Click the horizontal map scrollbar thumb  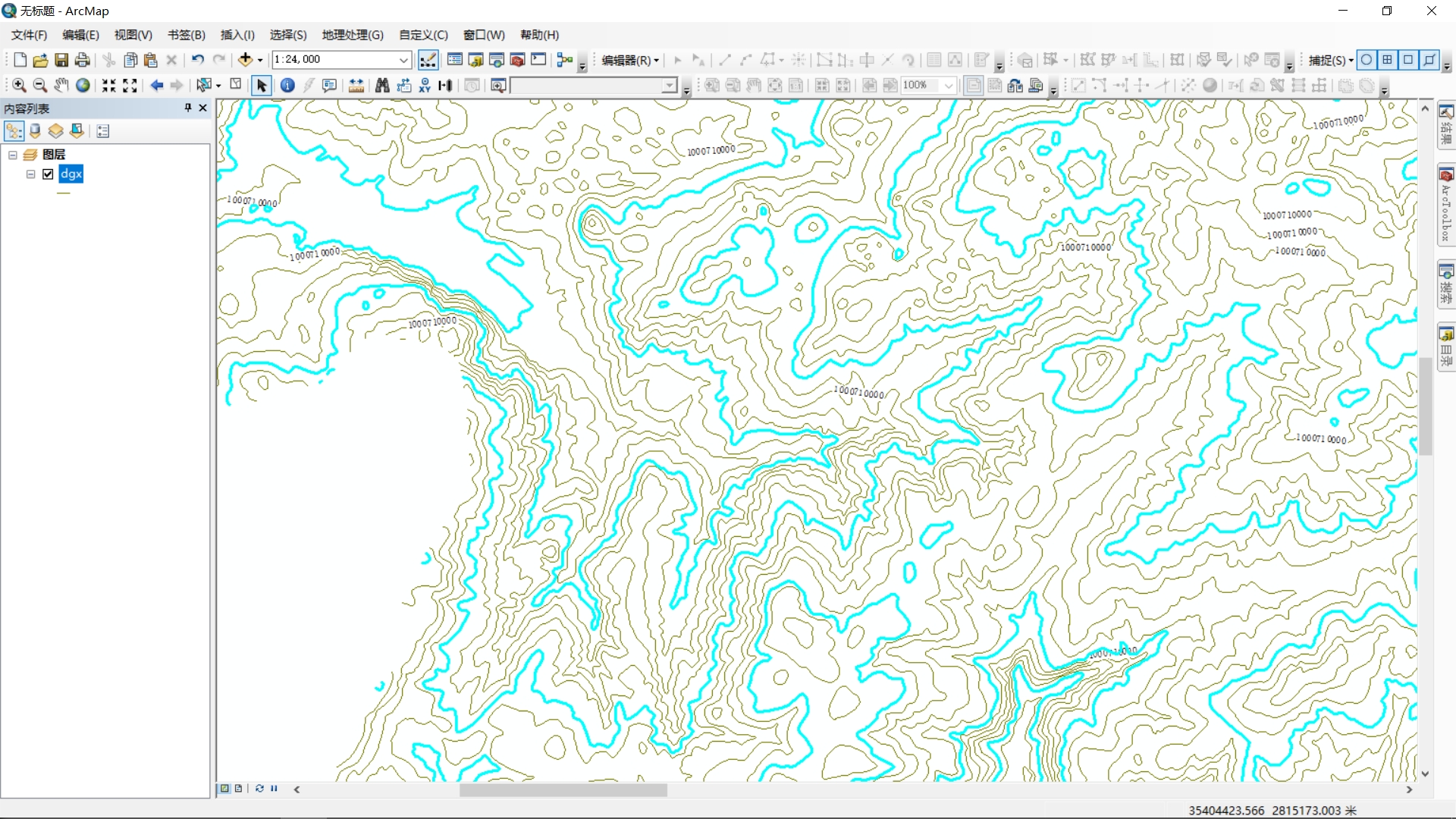click(x=563, y=789)
